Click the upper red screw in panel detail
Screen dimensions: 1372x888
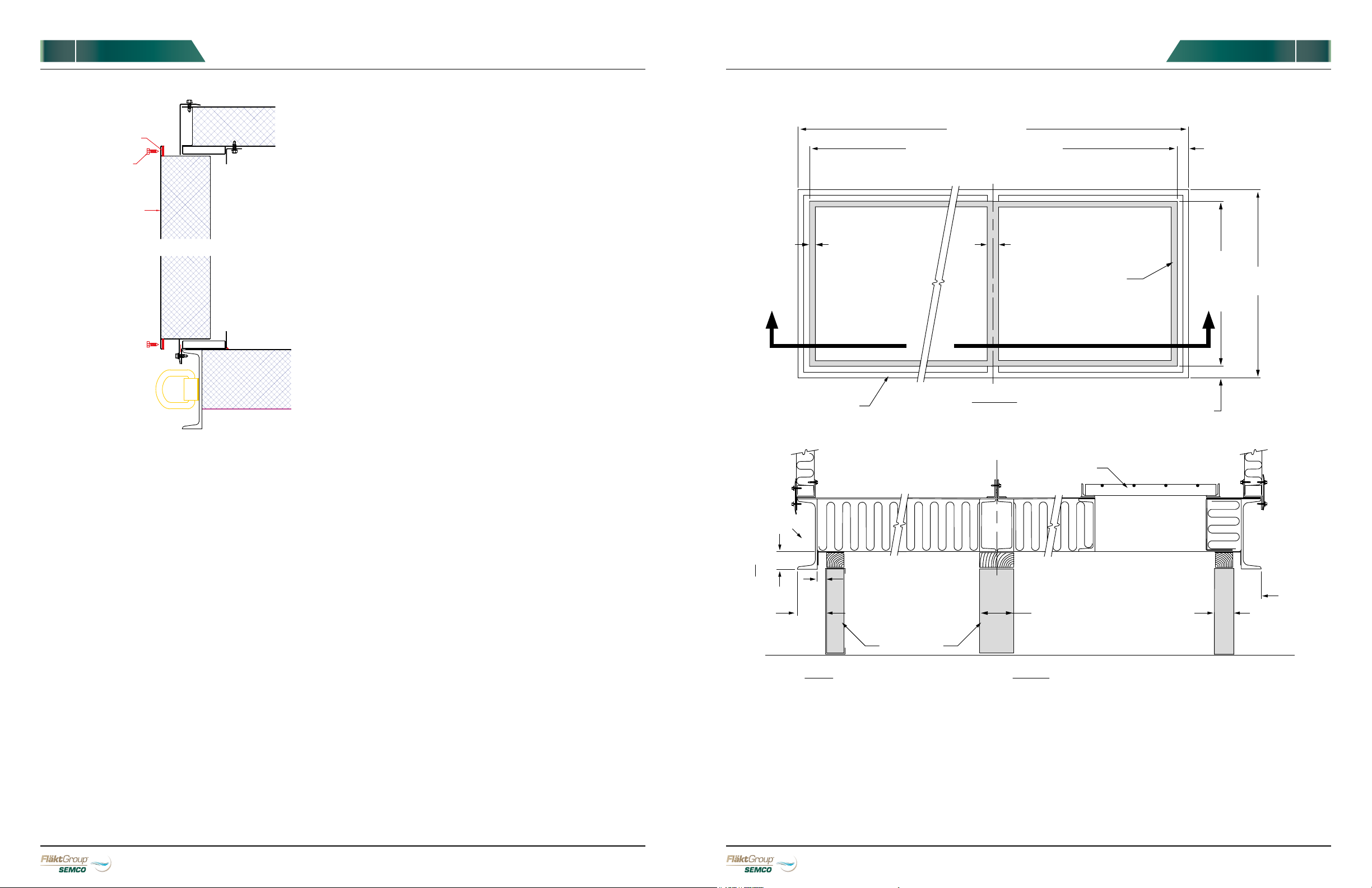click(153, 151)
